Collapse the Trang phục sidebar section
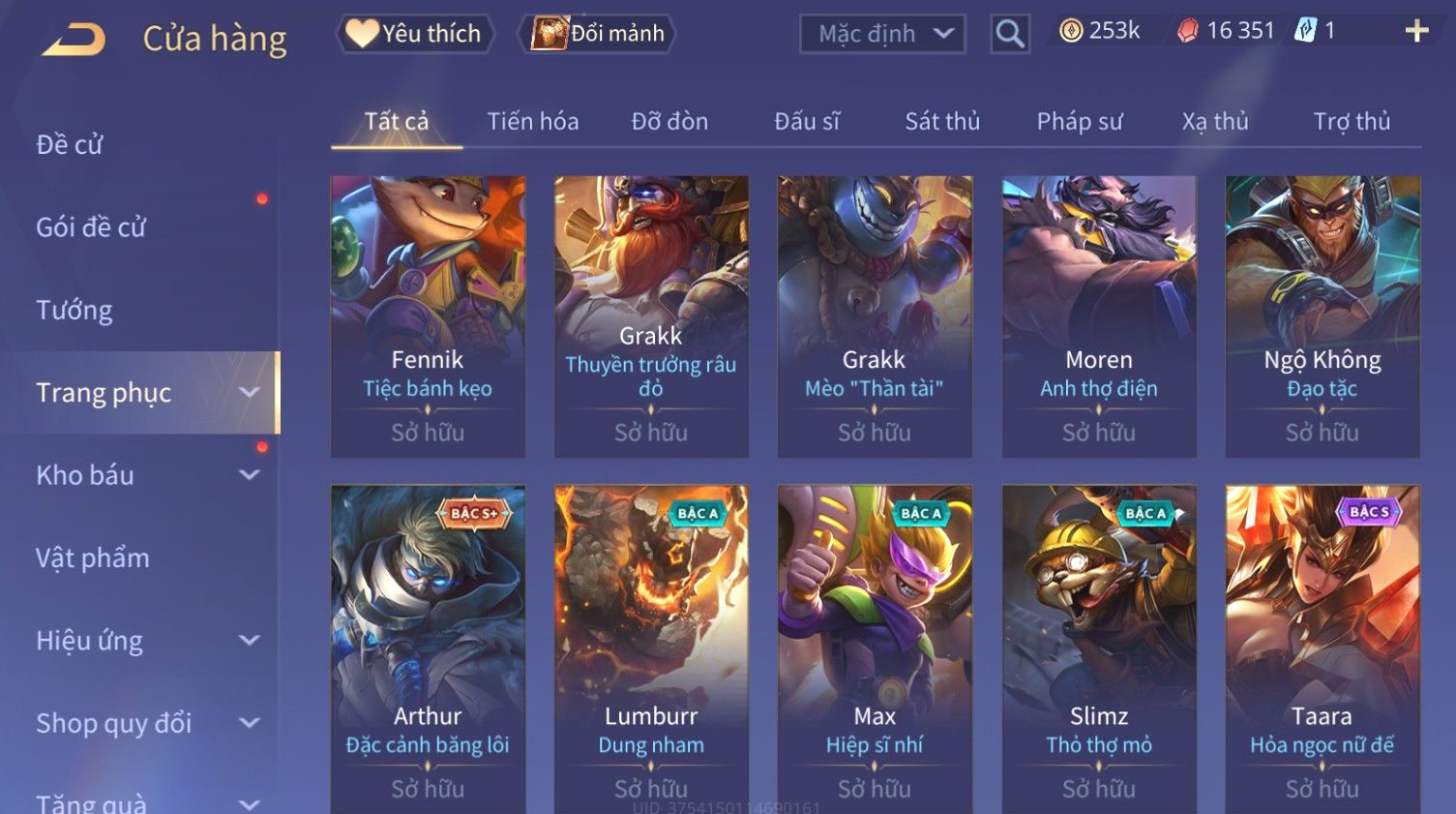 click(x=249, y=392)
